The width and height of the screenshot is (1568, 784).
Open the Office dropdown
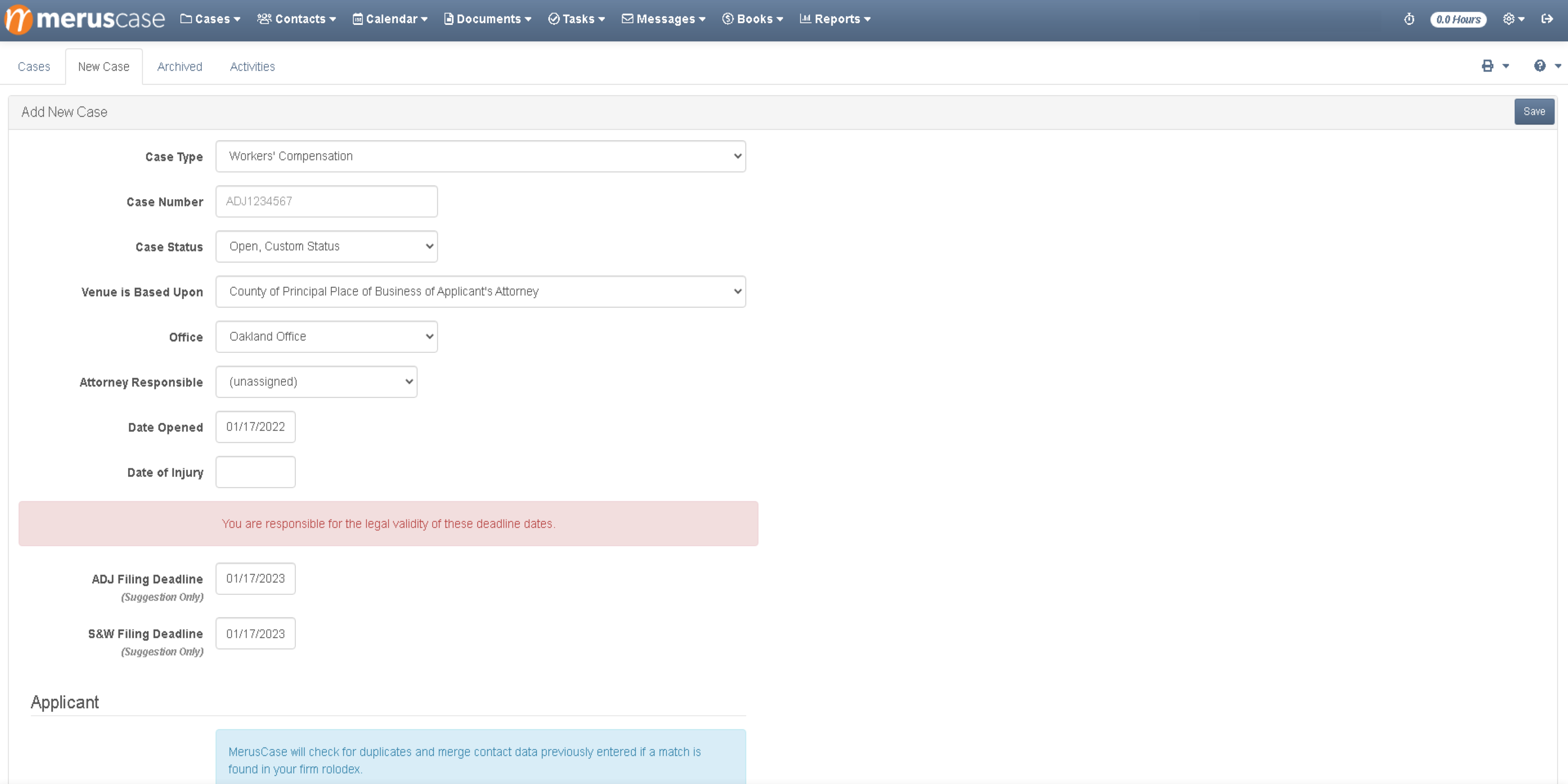tap(326, 337)
